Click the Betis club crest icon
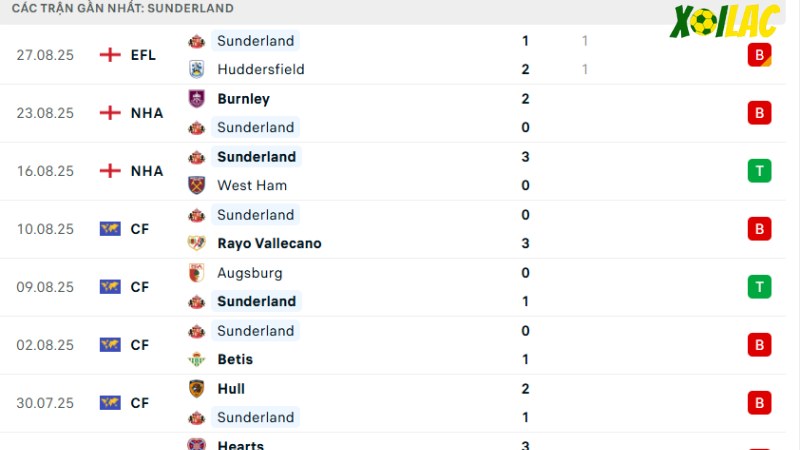800x450 pixels. (x=196, y=359)
